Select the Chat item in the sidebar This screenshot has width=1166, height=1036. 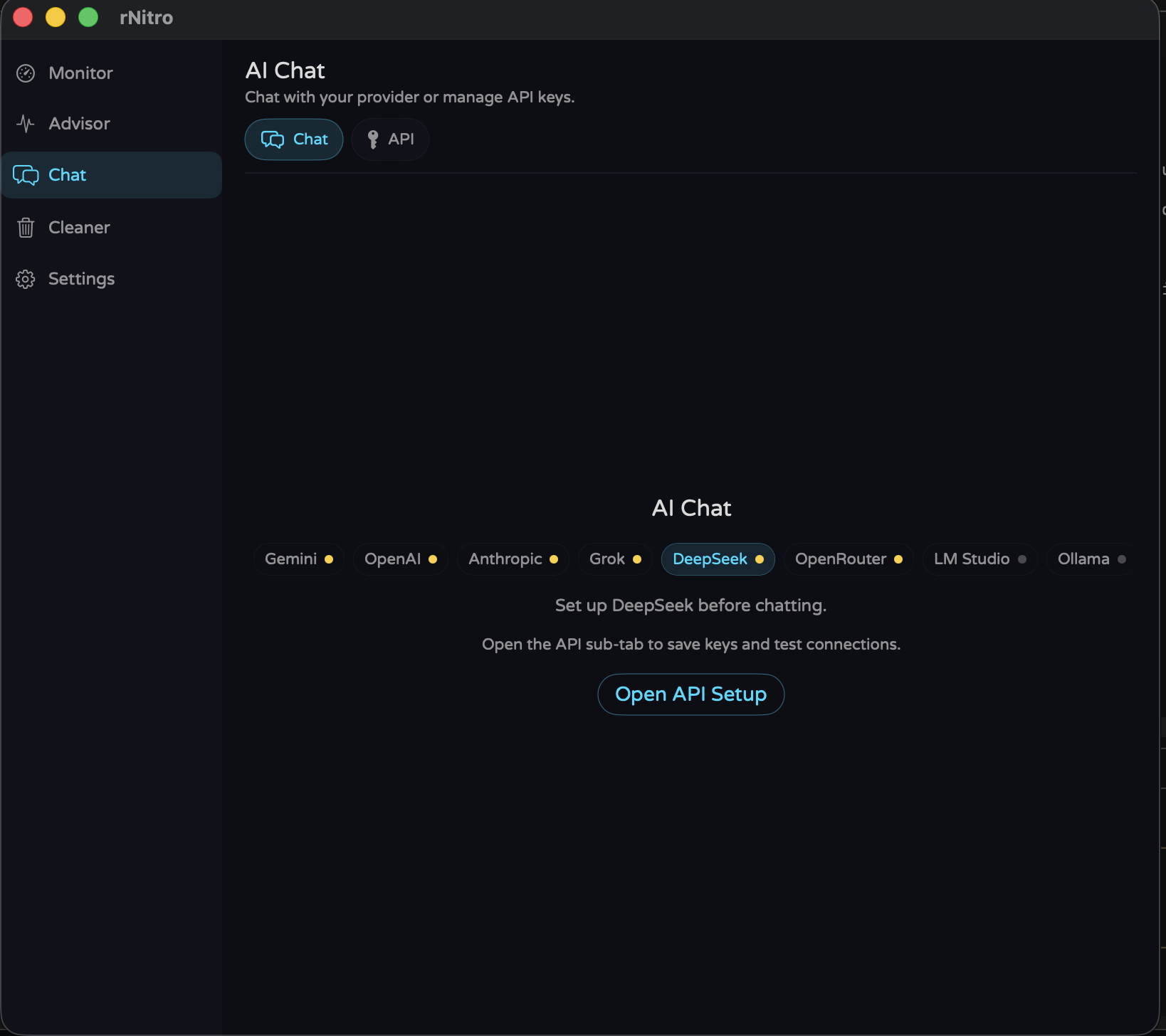coord(112,175)
